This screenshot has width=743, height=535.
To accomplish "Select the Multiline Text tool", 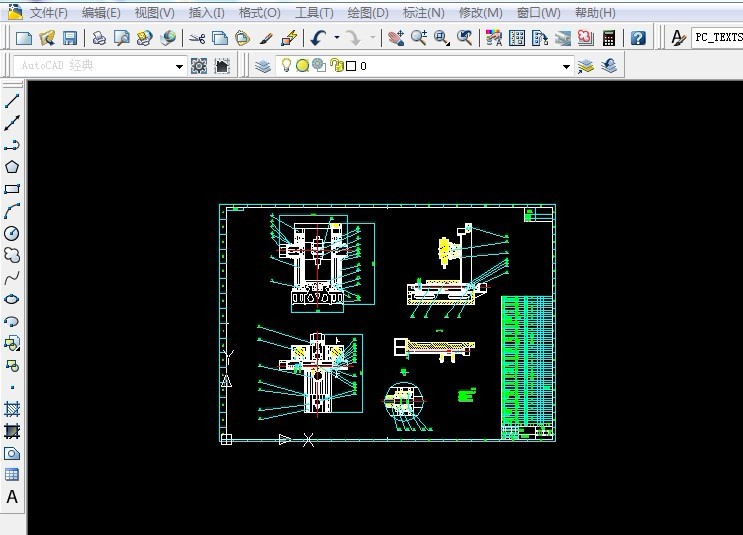I will click(12, 497).
